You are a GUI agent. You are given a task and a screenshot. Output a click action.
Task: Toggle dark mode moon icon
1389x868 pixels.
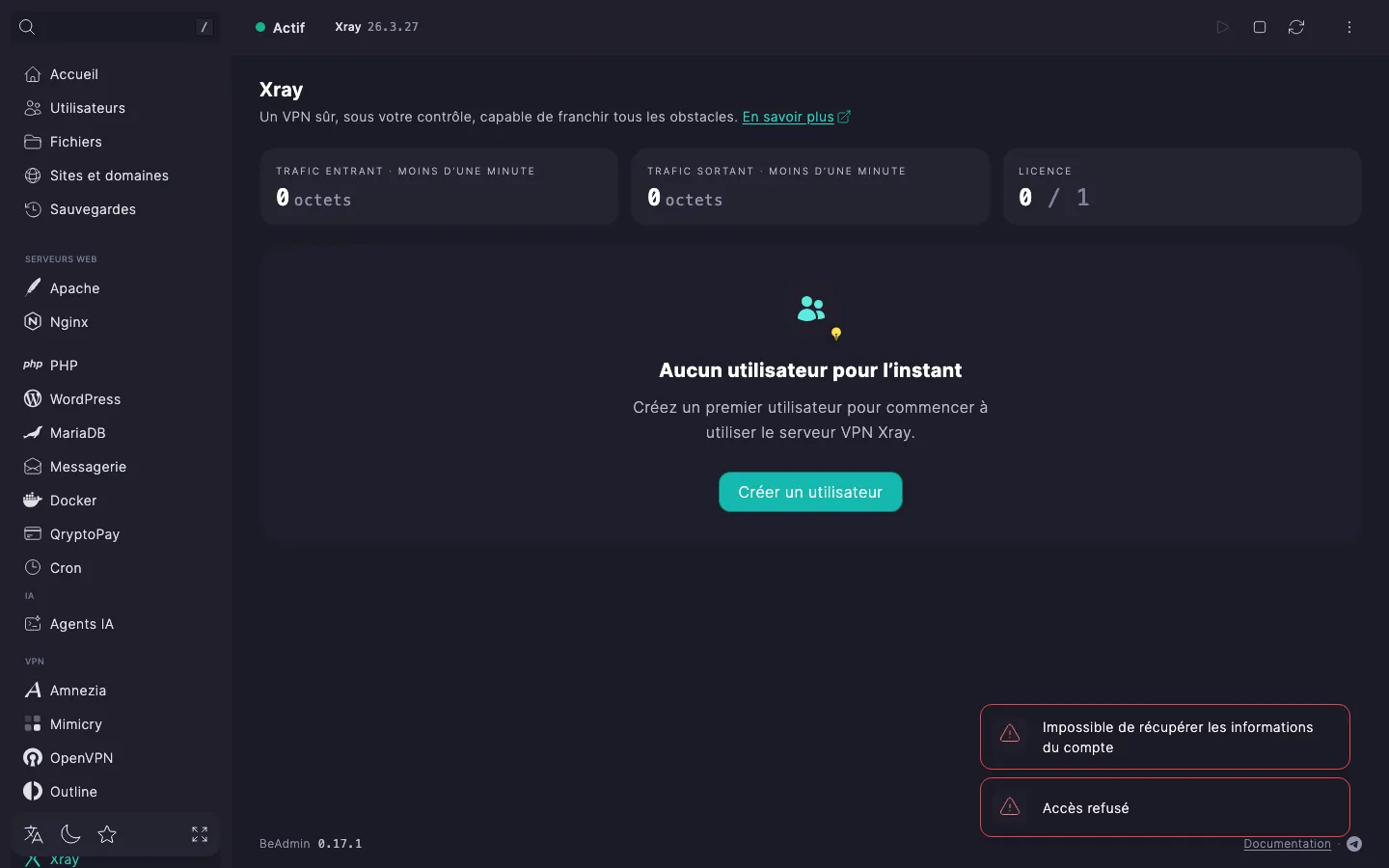(70, 834)
